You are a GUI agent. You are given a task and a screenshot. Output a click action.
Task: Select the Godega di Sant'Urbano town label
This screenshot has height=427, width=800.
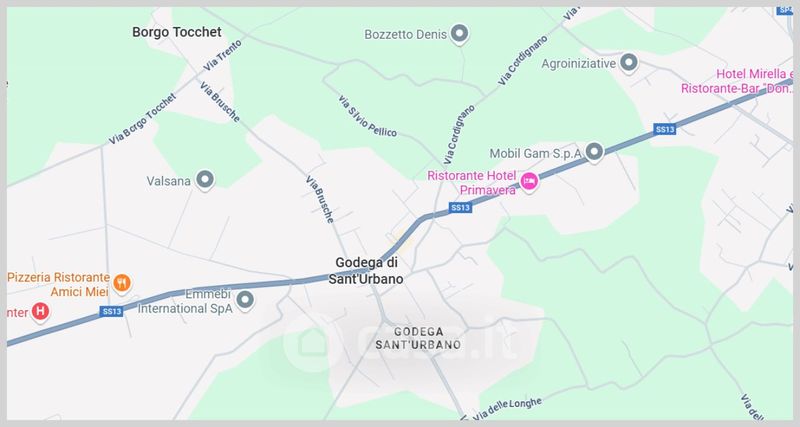tap(366, 271)
